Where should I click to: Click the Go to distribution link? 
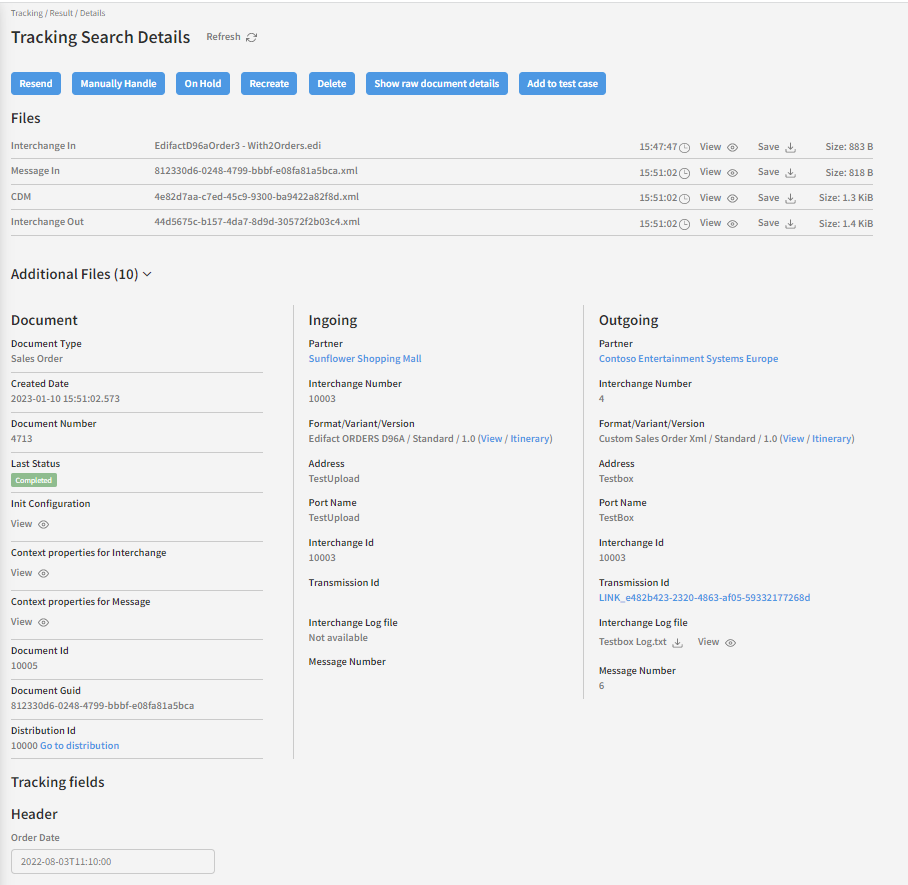(79, 746)
